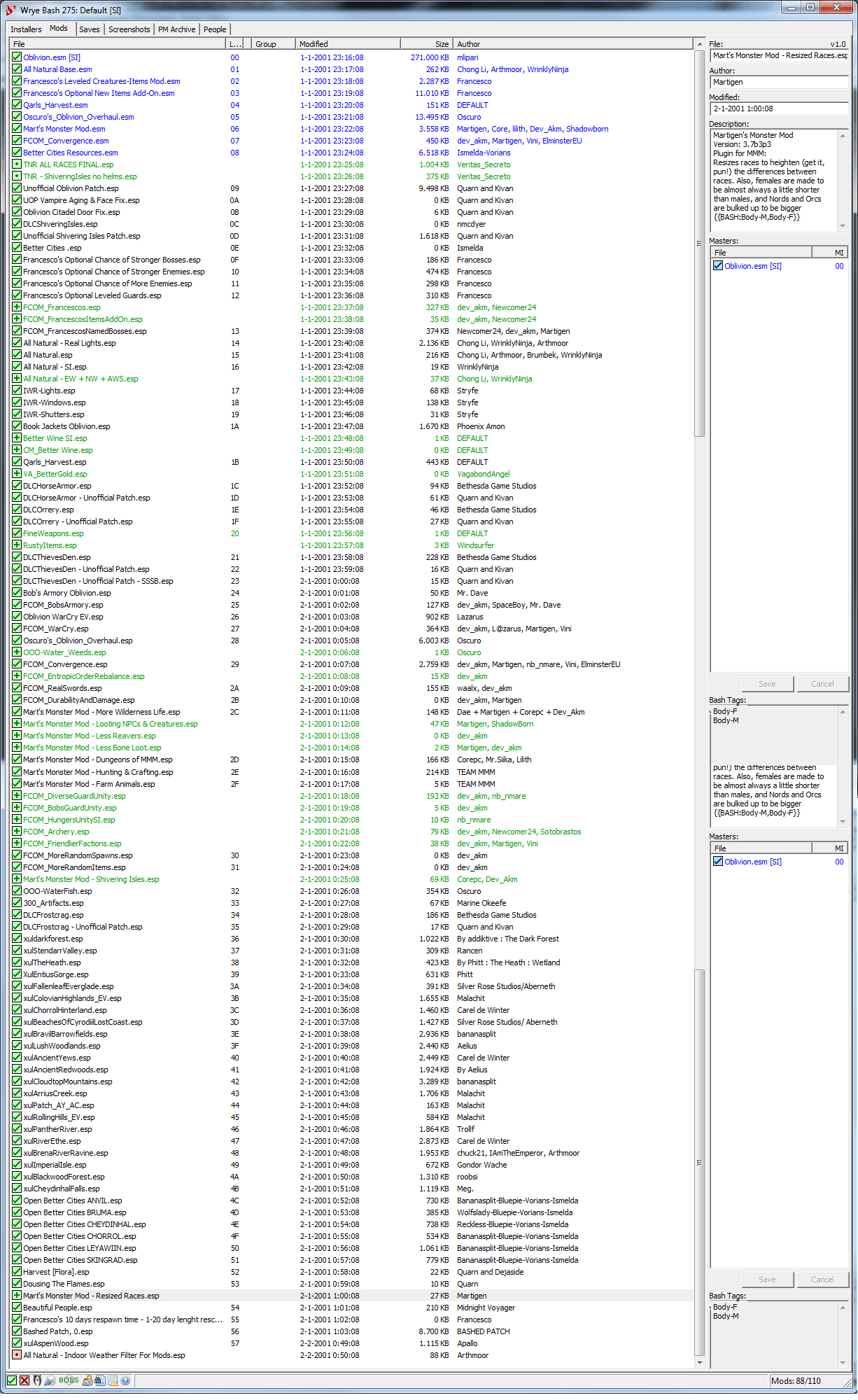This screenshot has width=858, height=1400.
Task: Click lower Cancel button in details panel
Action: tap(822, 1280)
